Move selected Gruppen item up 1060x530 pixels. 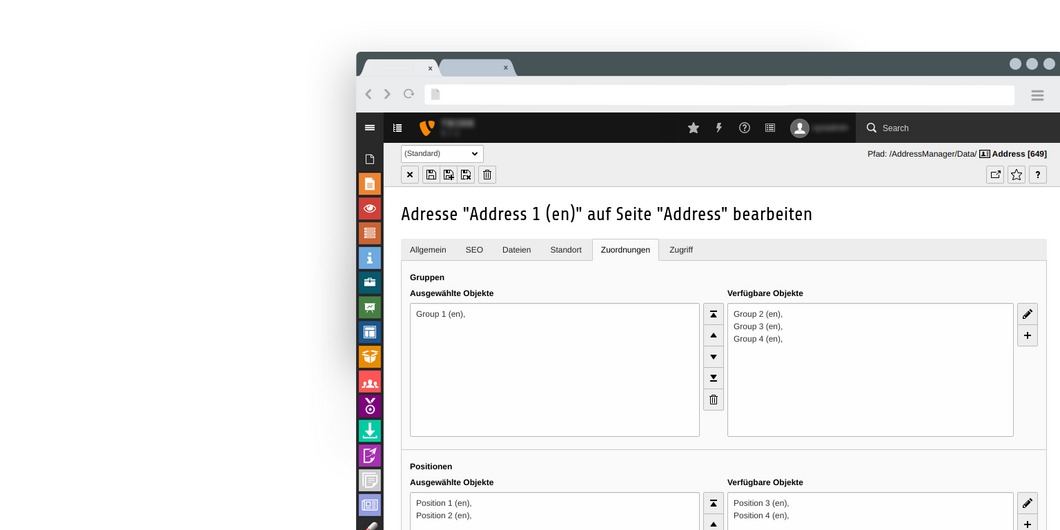pos(713,335)
